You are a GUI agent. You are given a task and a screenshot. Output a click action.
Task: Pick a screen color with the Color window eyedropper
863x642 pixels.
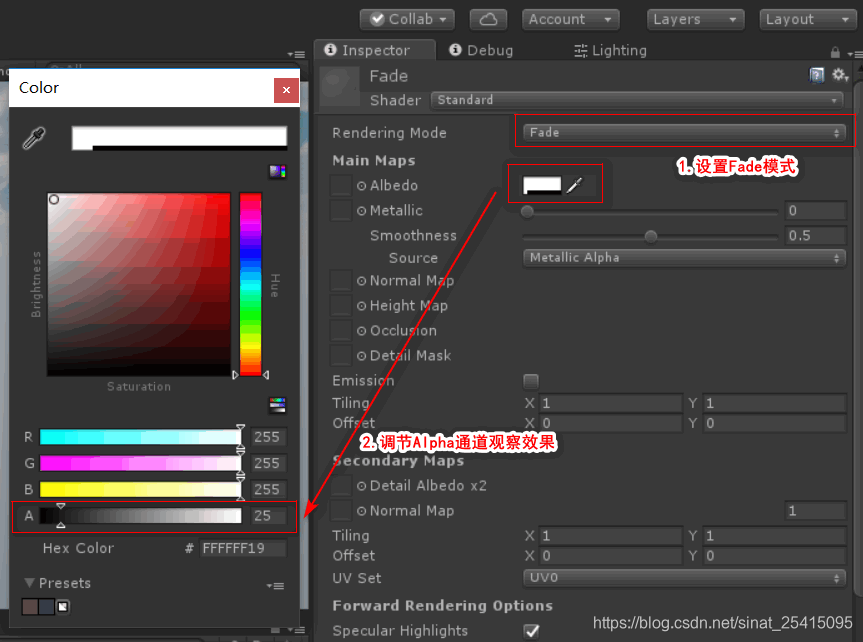click(34, 138)
